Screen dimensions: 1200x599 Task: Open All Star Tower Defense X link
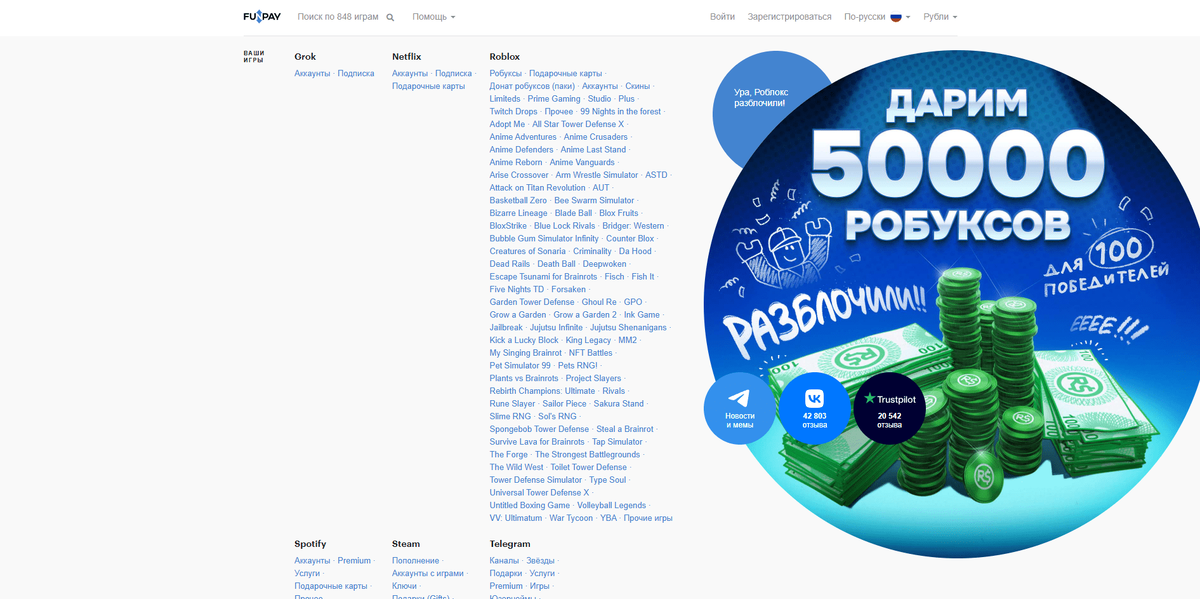578,124
